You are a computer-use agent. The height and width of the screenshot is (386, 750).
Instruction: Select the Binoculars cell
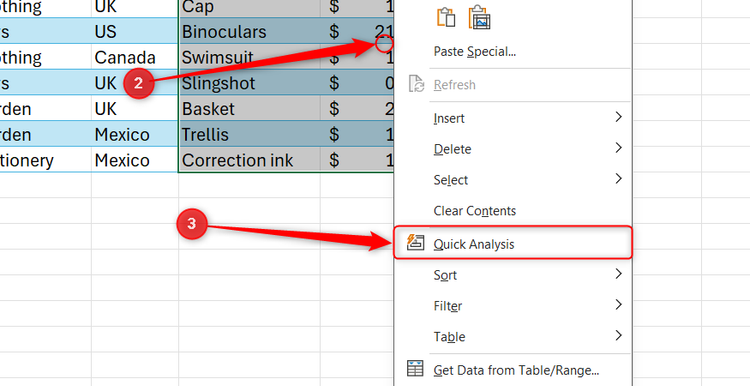249,32
